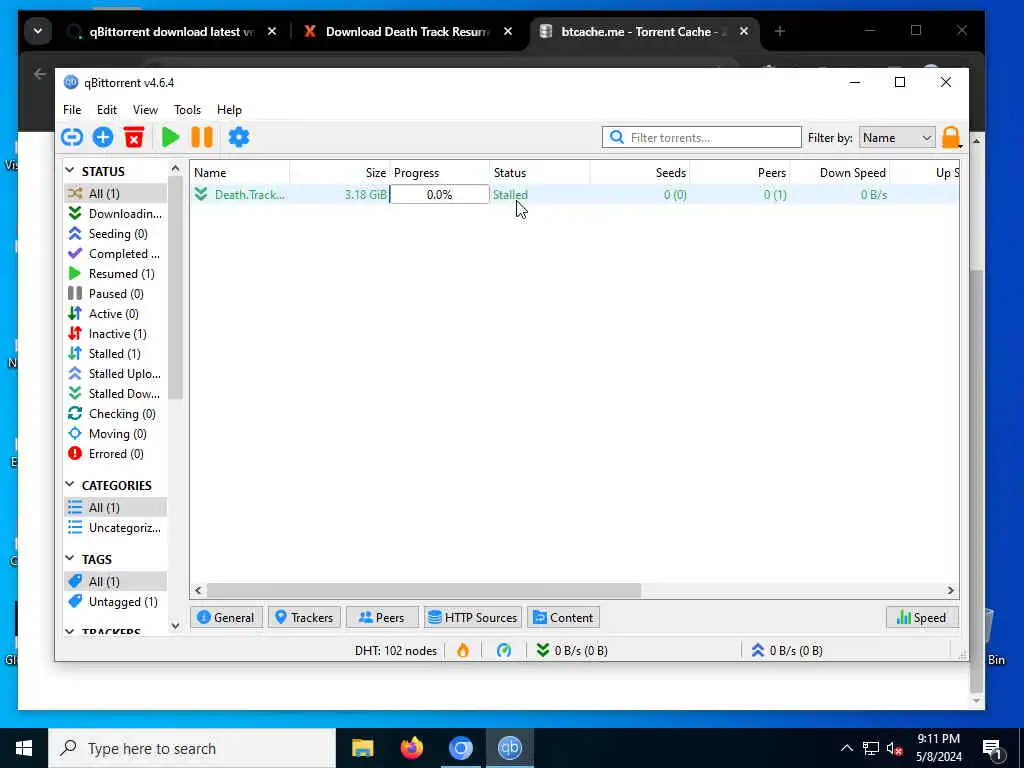1024x768 pixels.
Task: Select the Paused (0) filter
Action: [x=116, y=294]
